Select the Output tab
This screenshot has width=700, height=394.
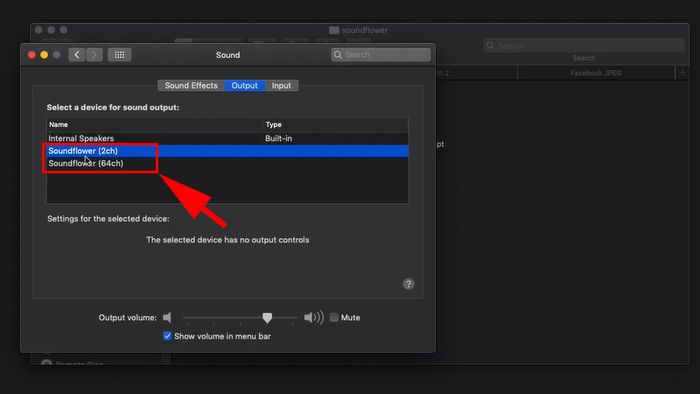pos(244,85)
